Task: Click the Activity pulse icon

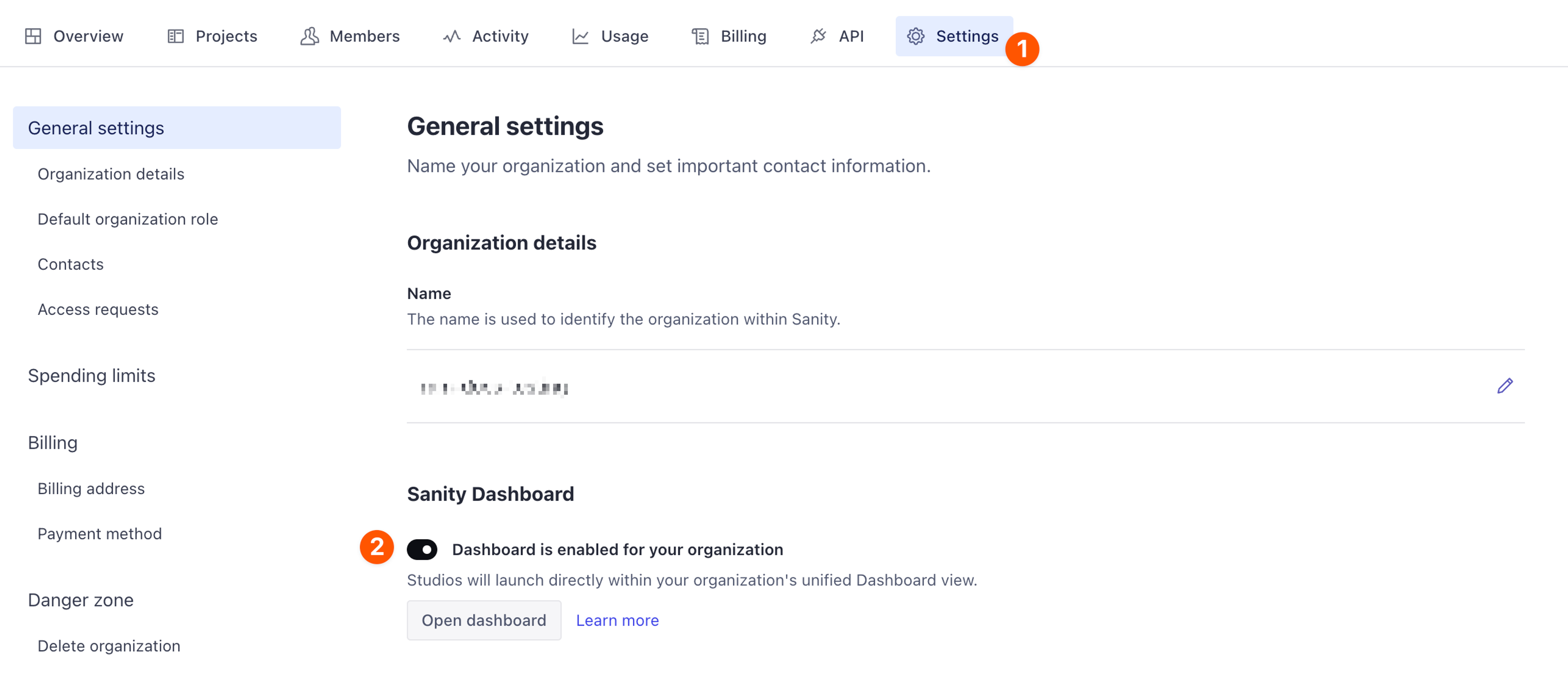Action: coord(451,36)
